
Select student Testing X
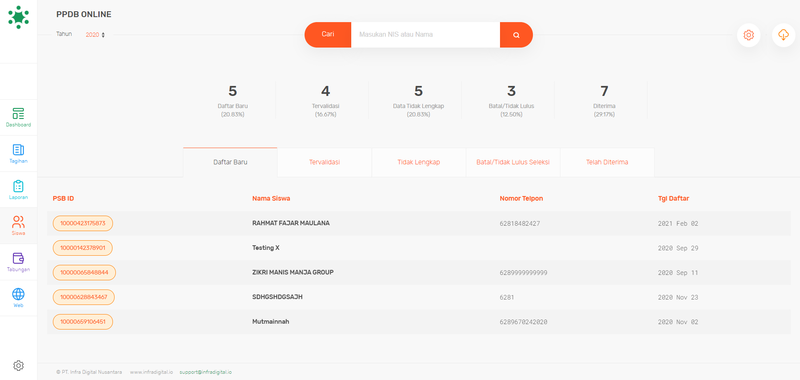pyautogui.click(x=266, y=248)
